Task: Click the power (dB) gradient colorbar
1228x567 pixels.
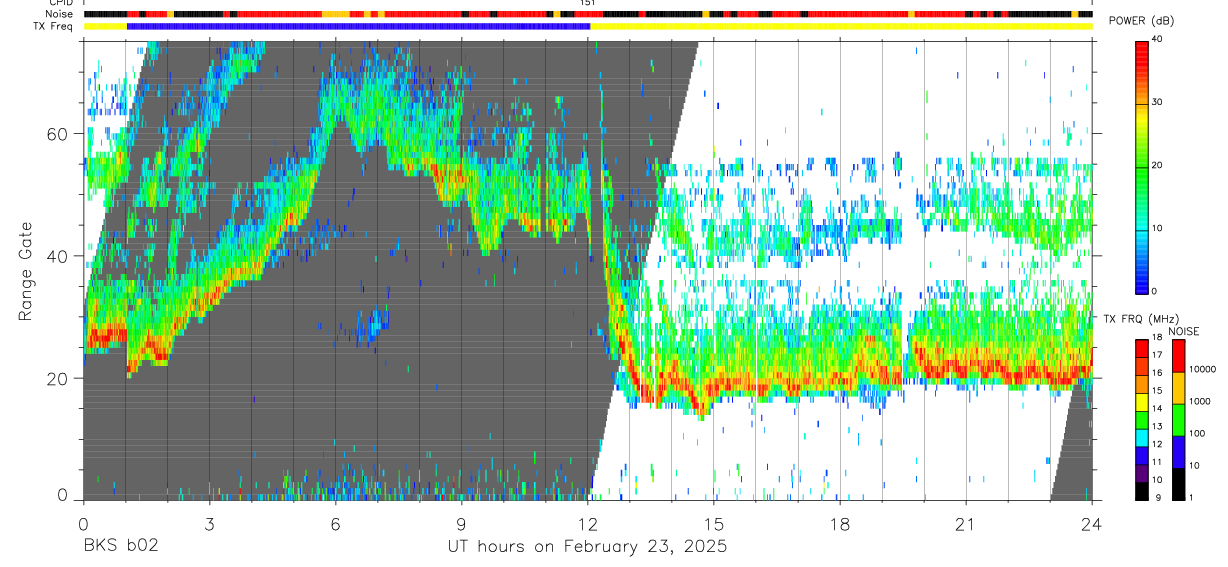Action: (x=1141, y=166)
